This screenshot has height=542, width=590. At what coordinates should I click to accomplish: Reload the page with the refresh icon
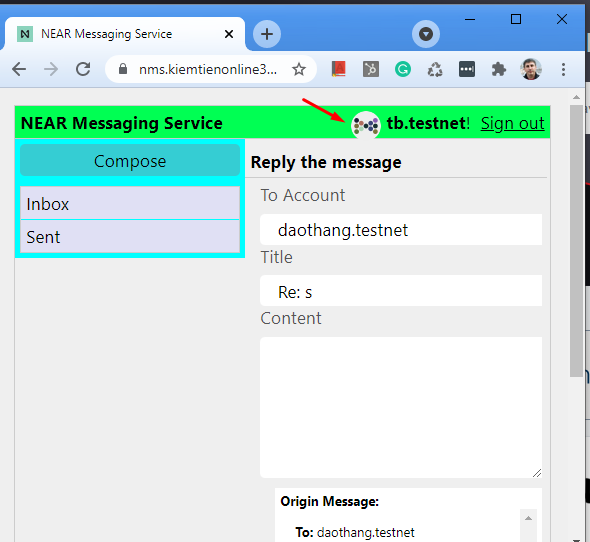[83, 69]
